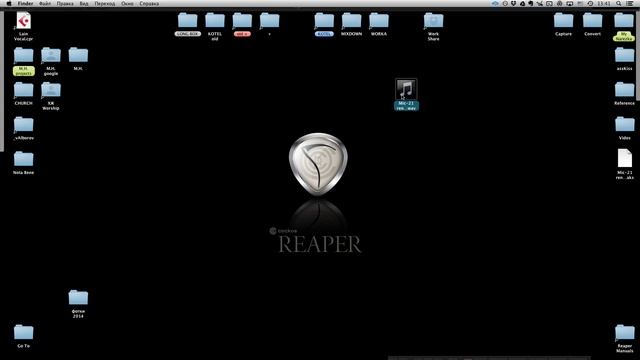The image size is (640, 360).
Task: Open the Справка menu
Action: [x=149, y=4]
